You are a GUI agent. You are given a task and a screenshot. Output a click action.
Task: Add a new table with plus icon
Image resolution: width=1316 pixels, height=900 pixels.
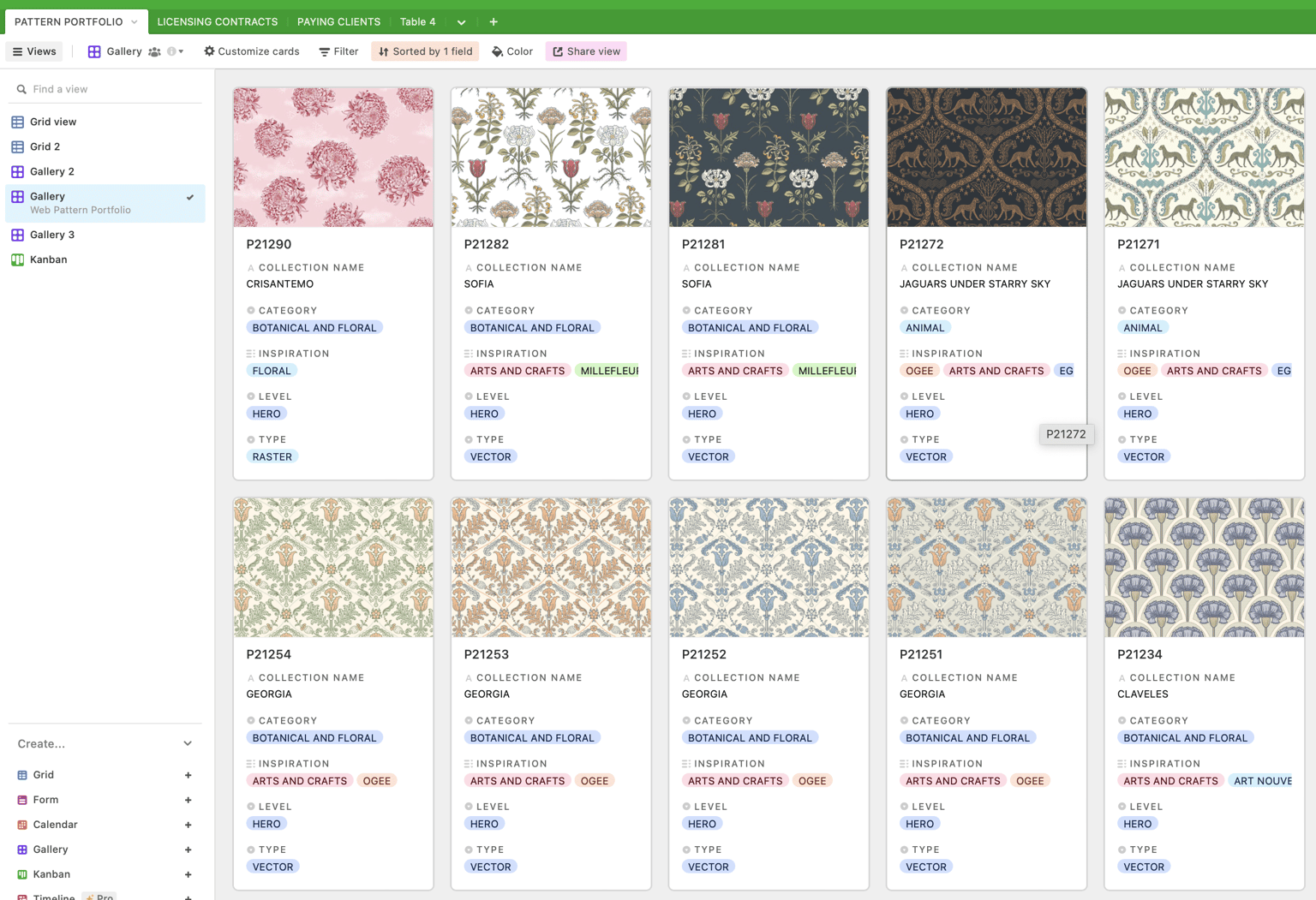(x=493, y=21)
